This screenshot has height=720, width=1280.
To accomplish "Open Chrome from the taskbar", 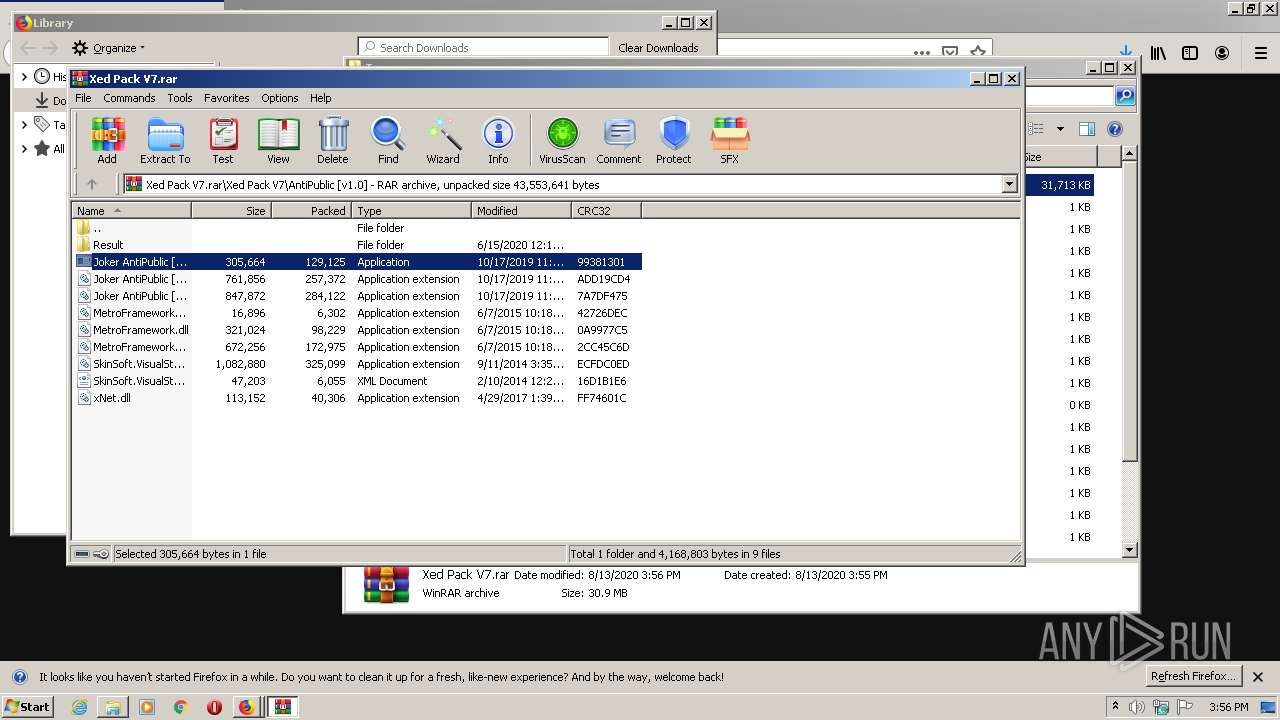I will pos(180,707).
